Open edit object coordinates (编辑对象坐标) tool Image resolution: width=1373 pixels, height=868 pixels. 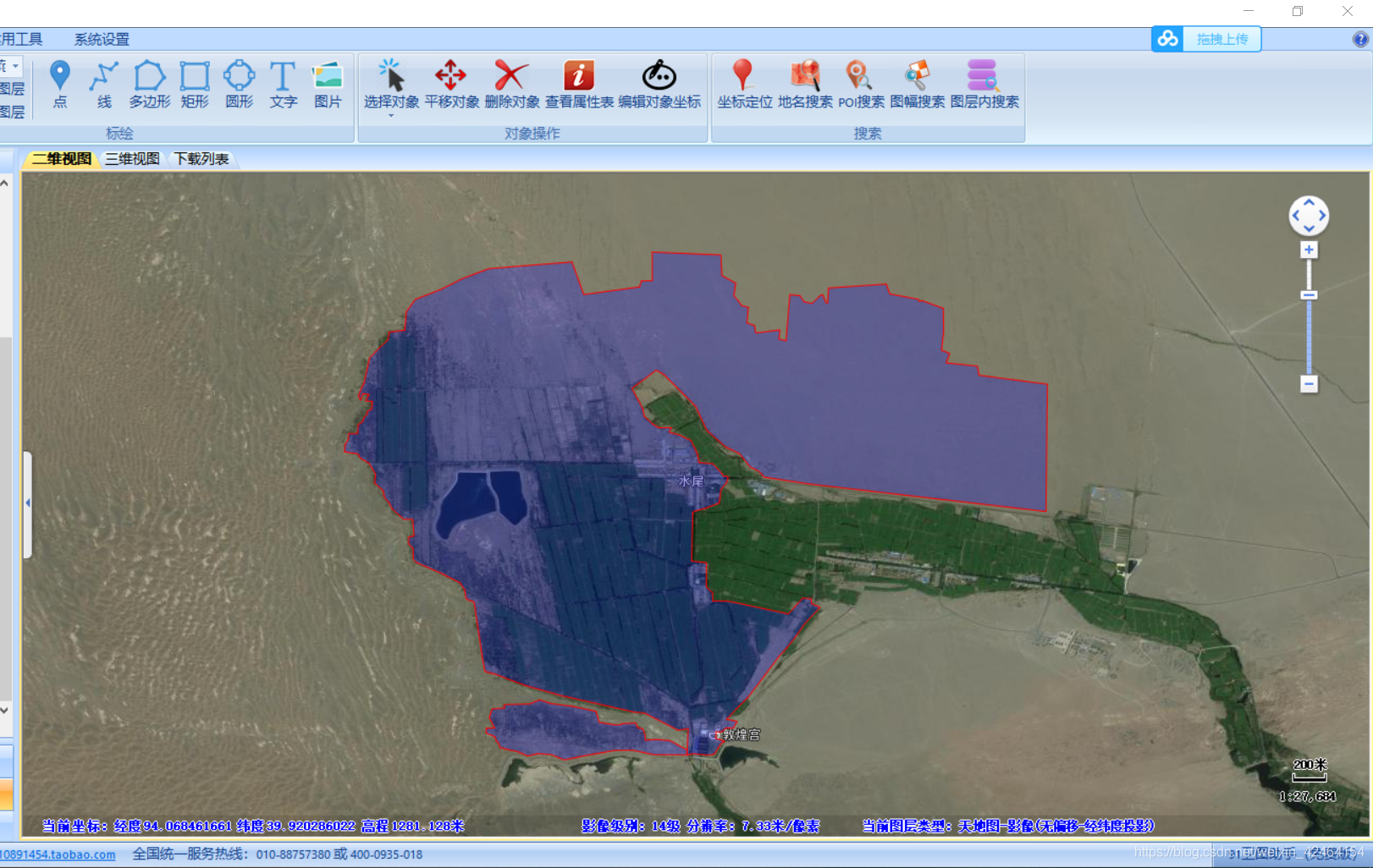coord(659,85)
